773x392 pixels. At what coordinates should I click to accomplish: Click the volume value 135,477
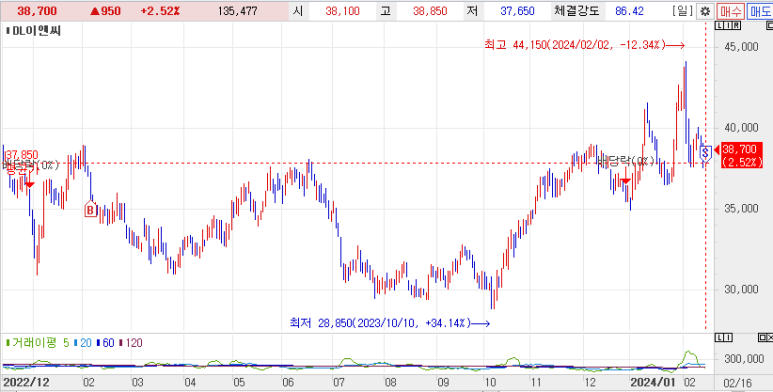pos(238,11)
